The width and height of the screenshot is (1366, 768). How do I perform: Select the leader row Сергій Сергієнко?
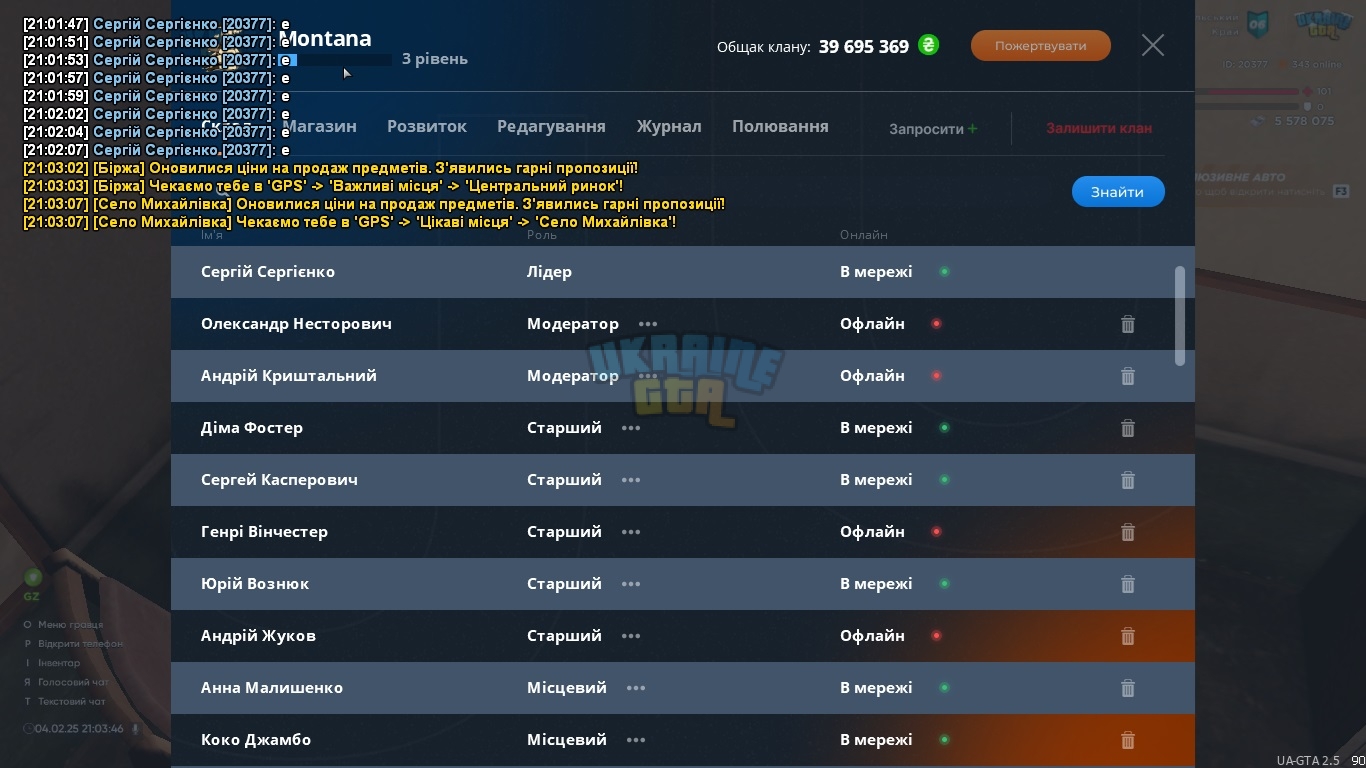pyautogui.click(x=683, y=272)
